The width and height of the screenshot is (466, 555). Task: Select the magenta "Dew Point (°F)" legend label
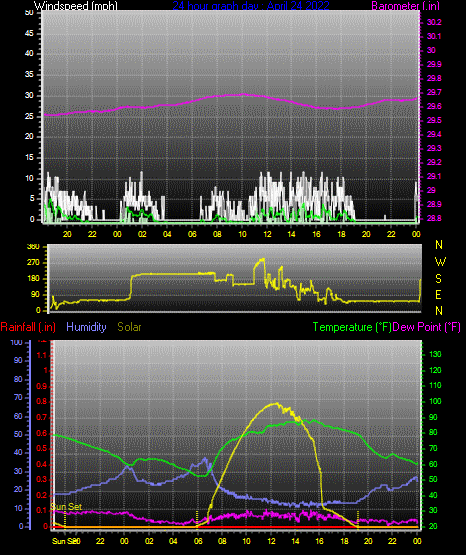427,327
